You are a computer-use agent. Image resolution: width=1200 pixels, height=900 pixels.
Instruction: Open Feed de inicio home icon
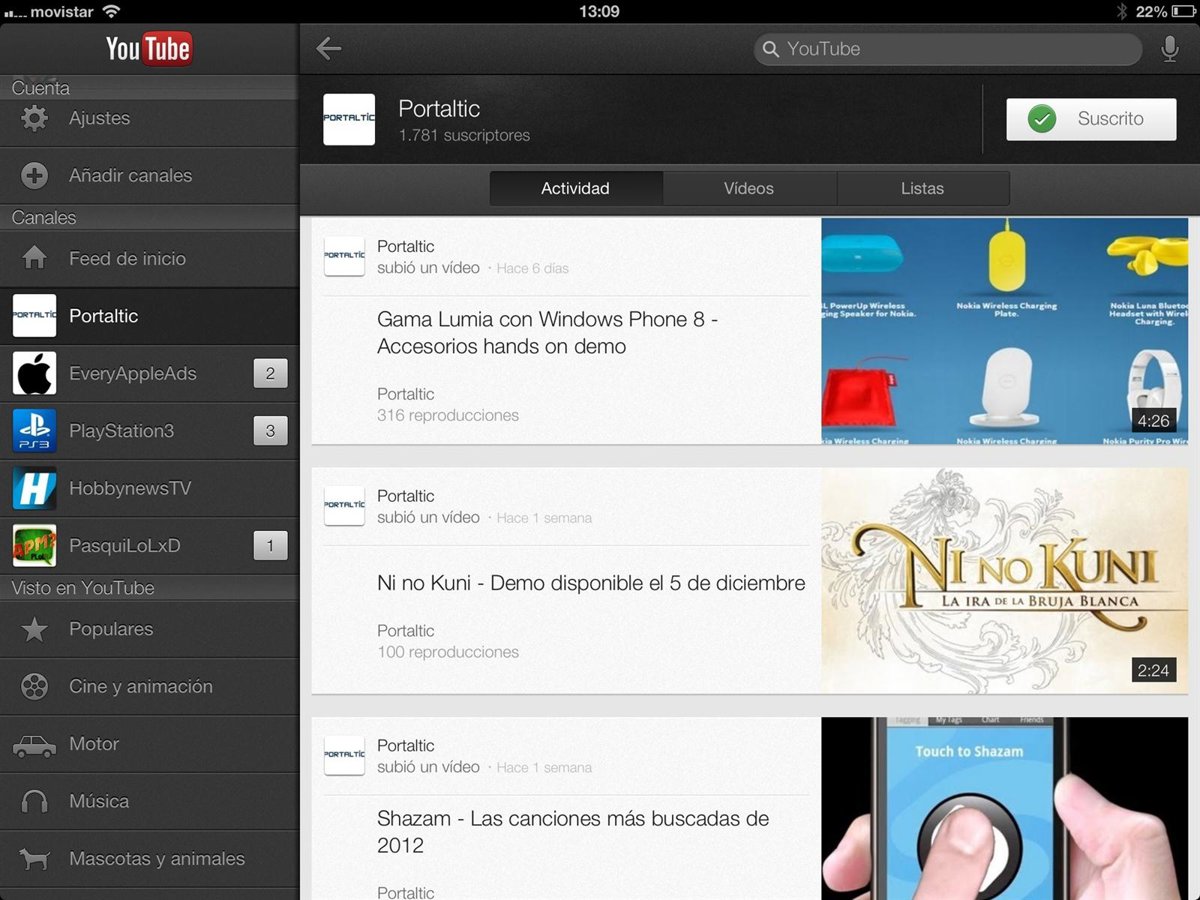35,258
